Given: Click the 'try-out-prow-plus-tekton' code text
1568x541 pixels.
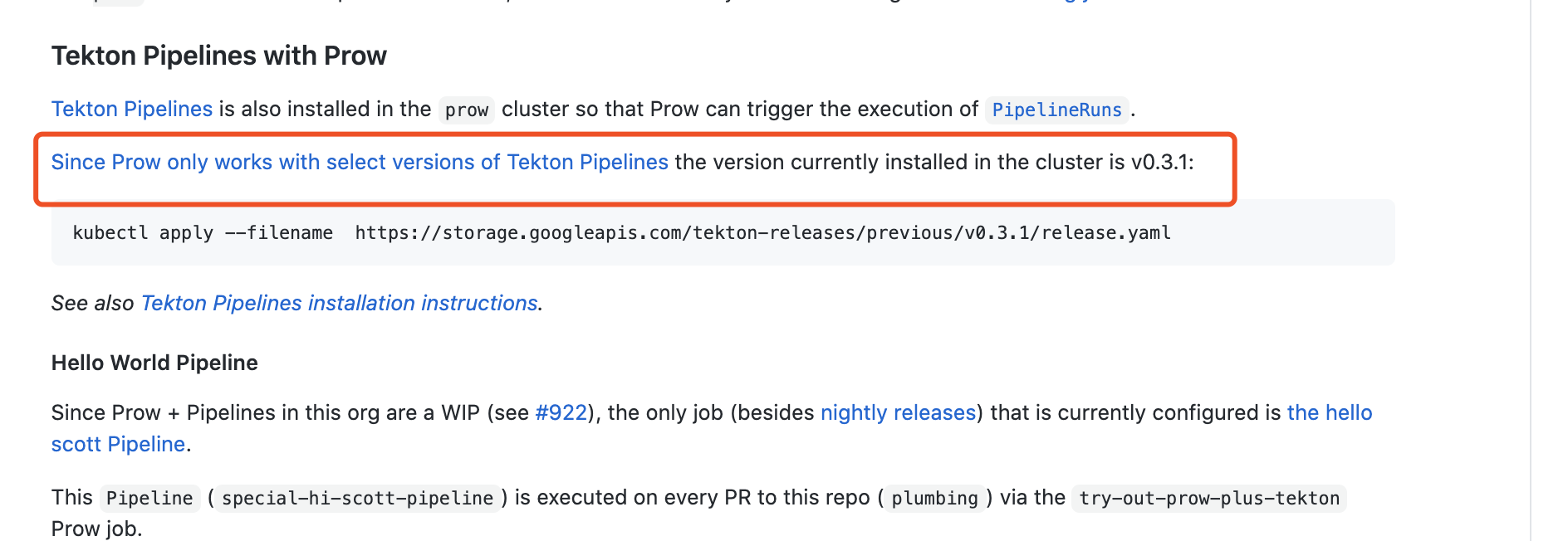Looking at the screenshot, I should coord(1208,498).
